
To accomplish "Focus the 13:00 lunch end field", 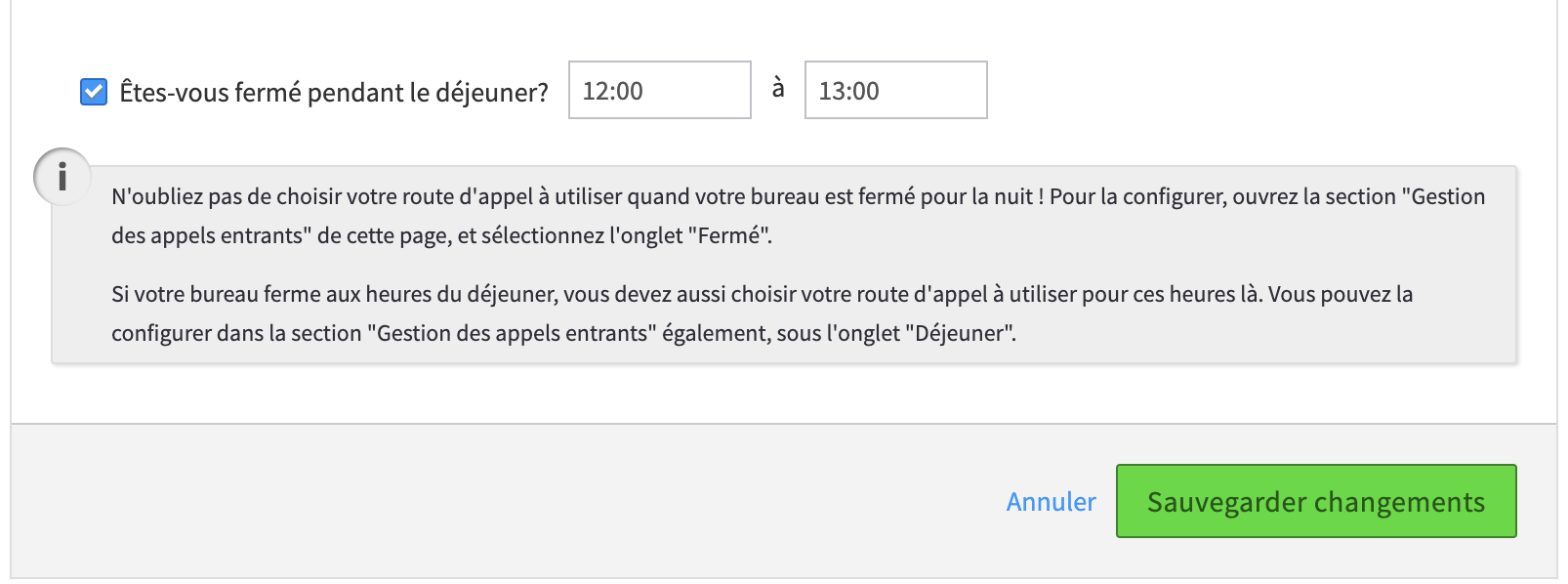I will pos(896,90).
